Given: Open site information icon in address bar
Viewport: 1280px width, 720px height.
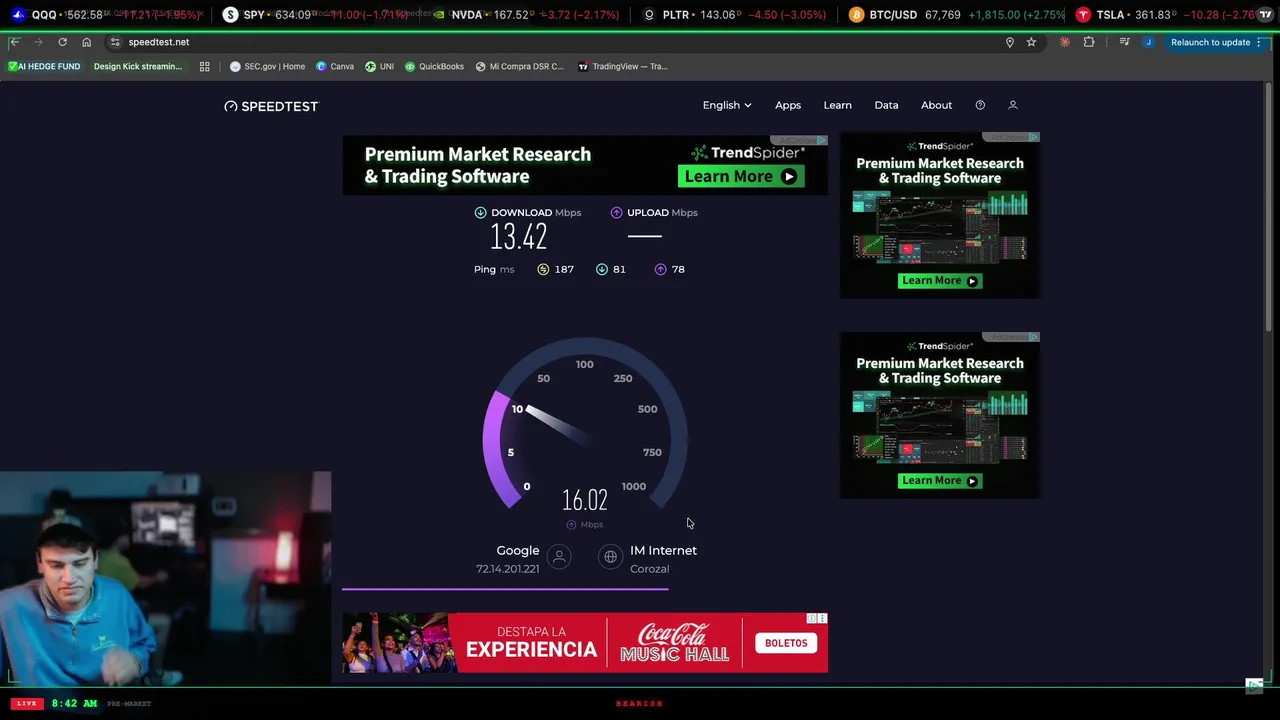Looking at the screenshot, I should (x=115, y=42).
